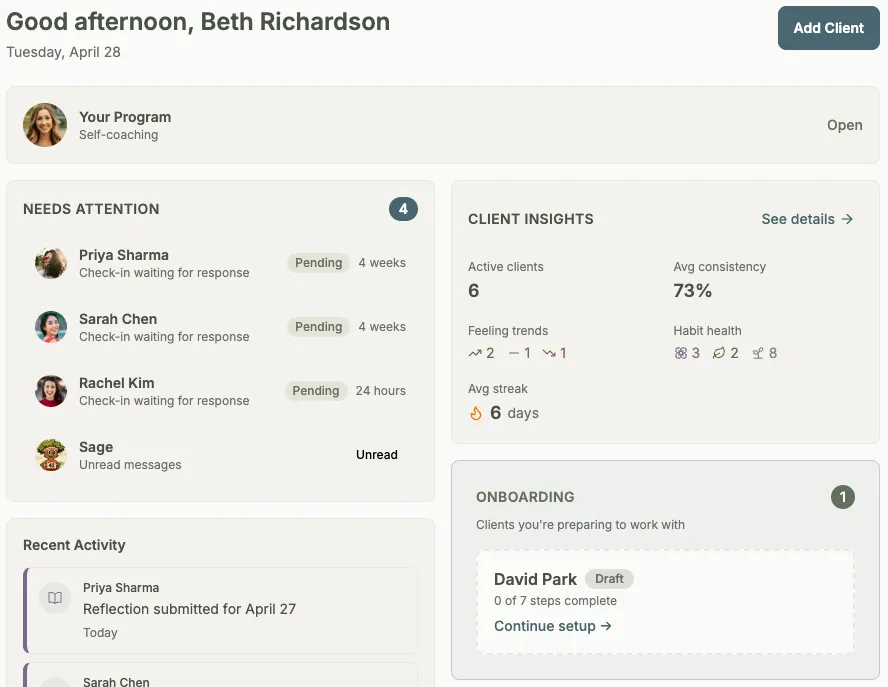Image resolution: width=888 pixels, height=687 pixels.
Task: Click the 24 hours label for Rachel Kim
Action: tap(381, 391)
